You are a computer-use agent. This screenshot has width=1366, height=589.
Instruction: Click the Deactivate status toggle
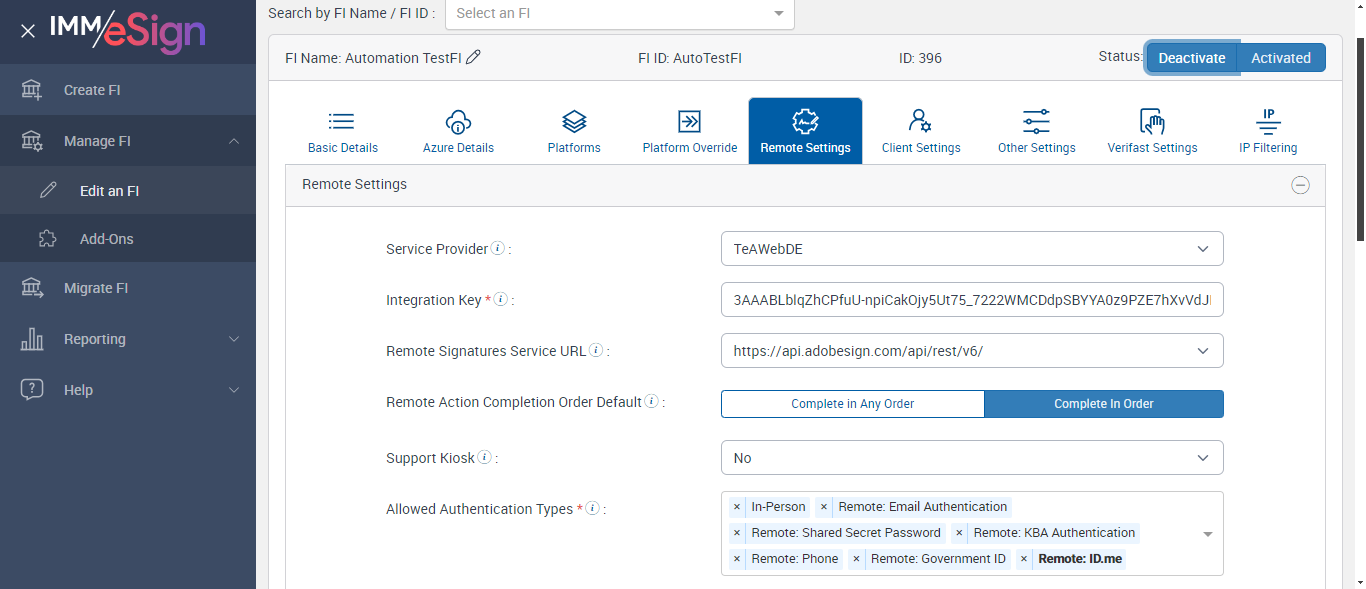pyautogui.click(x=1191, y=58)
